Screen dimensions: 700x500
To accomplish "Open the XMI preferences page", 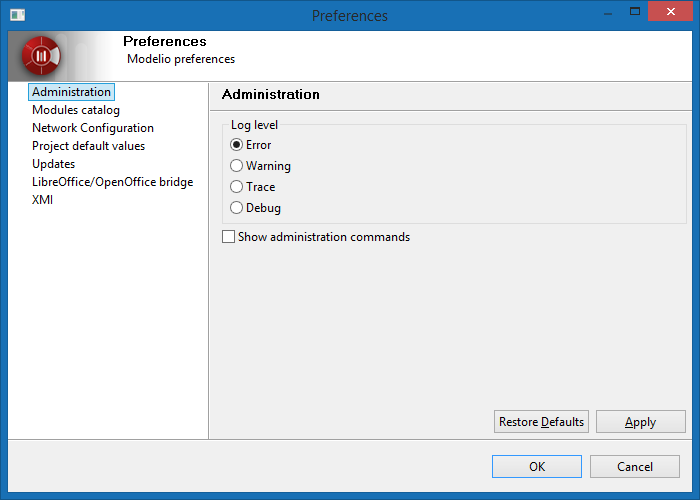I will (43, 200).
